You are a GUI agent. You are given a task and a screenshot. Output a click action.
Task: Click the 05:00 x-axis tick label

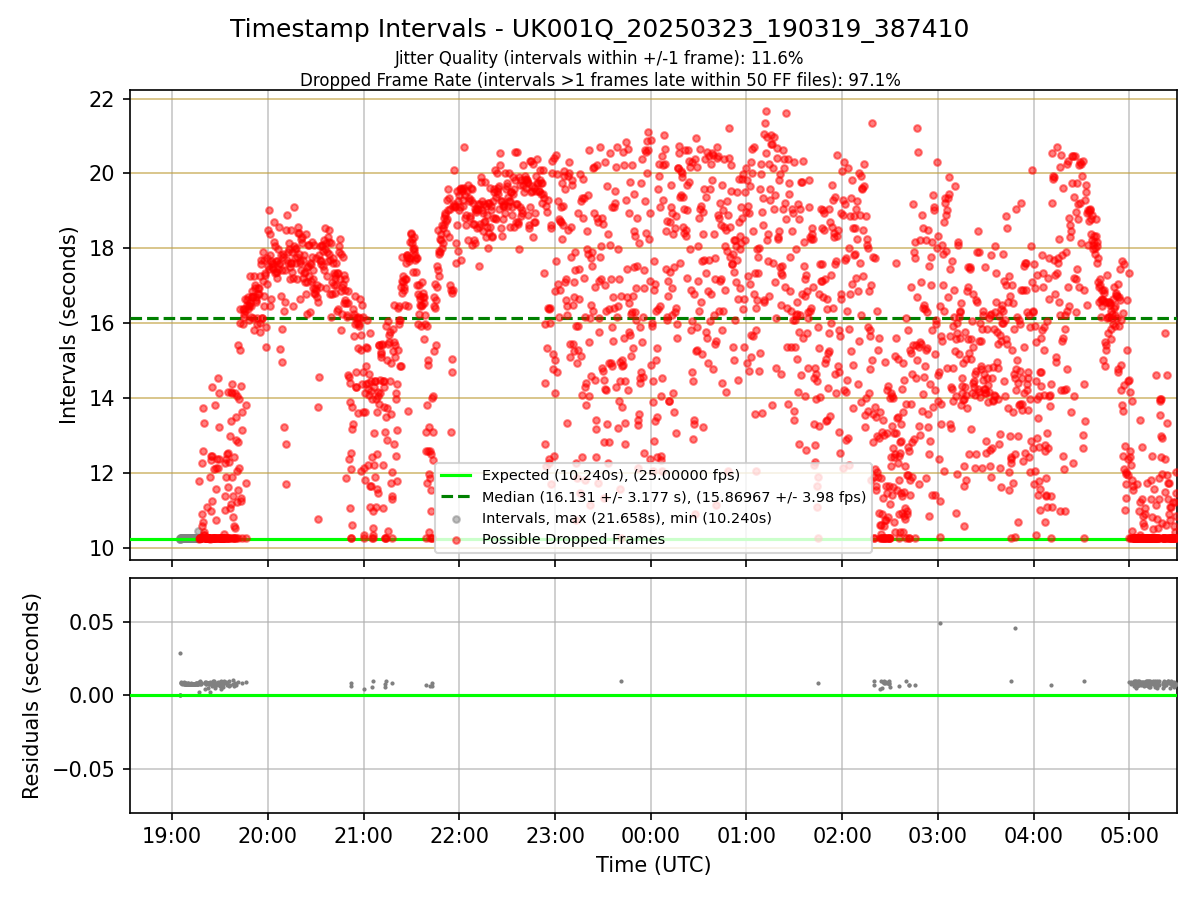[x=1129, y=835]
